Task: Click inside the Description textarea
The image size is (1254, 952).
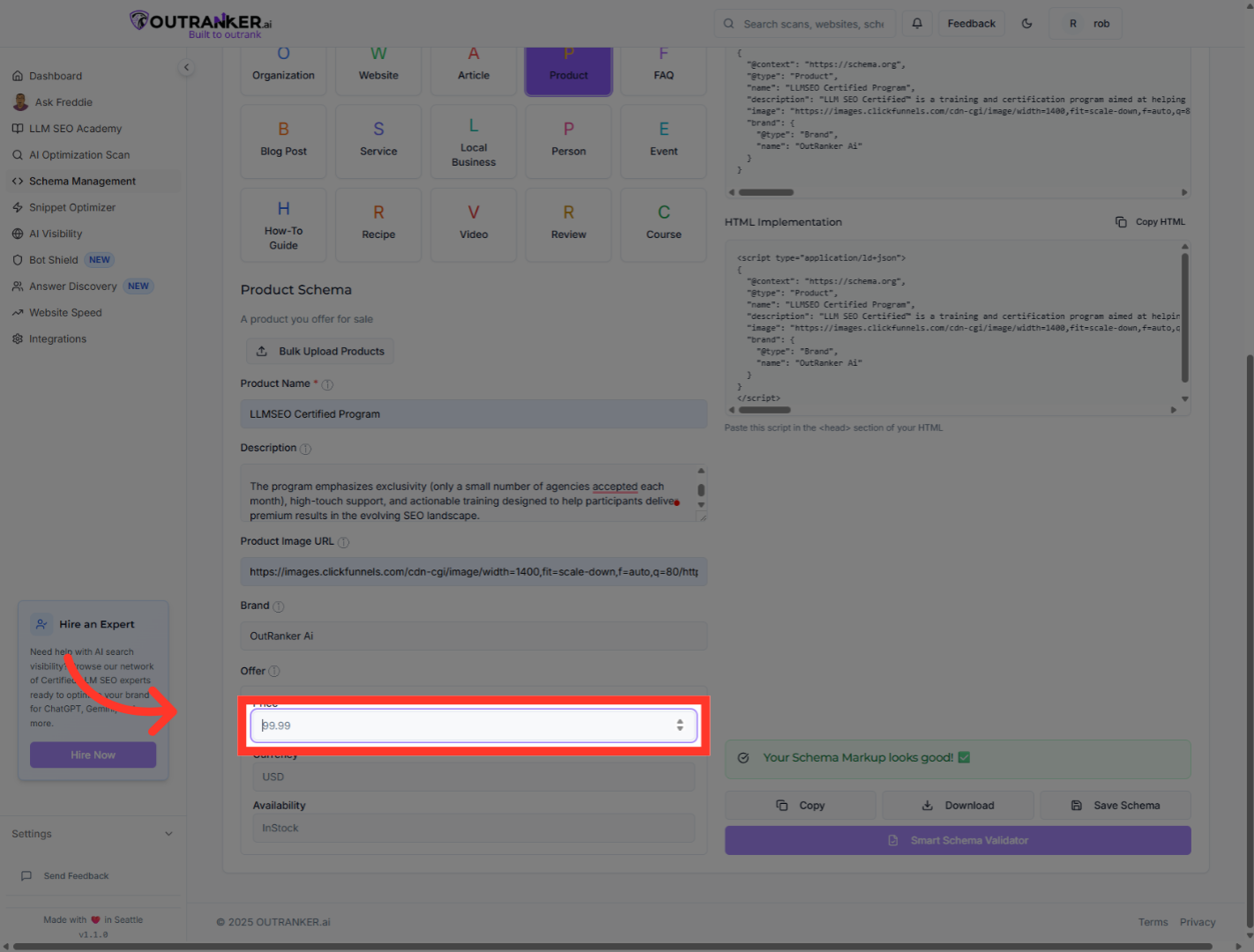Action: pyautogui.click(x=474, y=494)
